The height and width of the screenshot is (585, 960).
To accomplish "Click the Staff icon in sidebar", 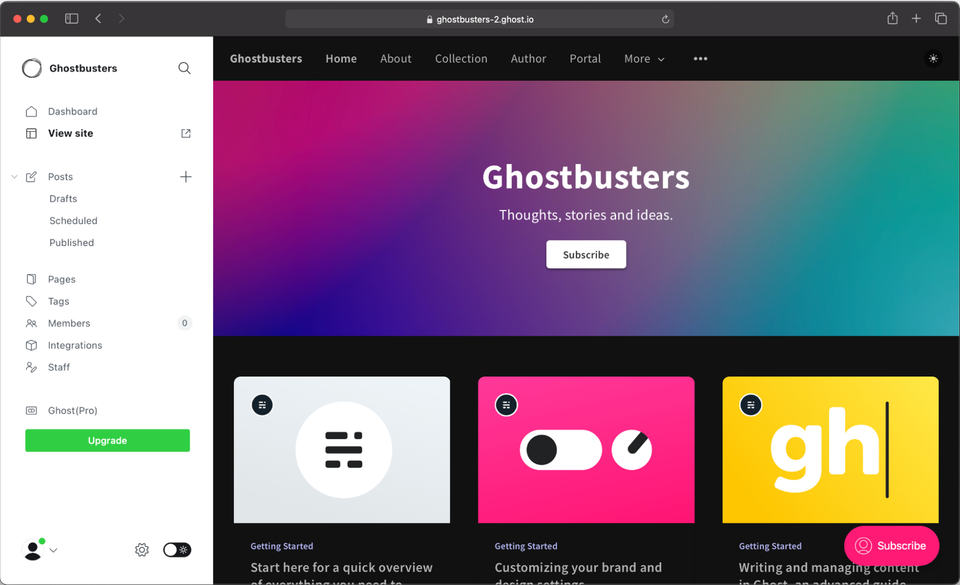I will 31,367.
